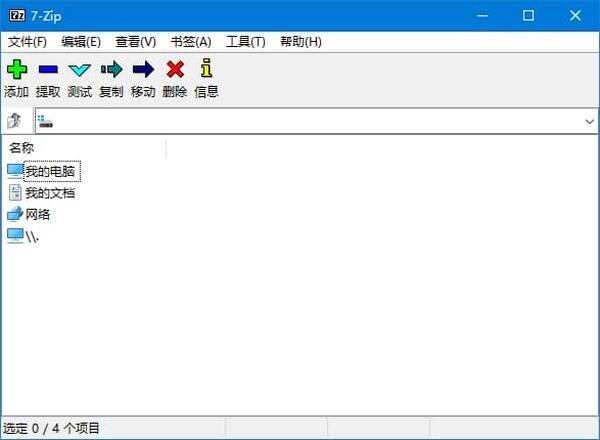The width and height of the screenshot is (600, 440).
Task: Click the Move (移动) blue arrow icon
Action: 143,69
